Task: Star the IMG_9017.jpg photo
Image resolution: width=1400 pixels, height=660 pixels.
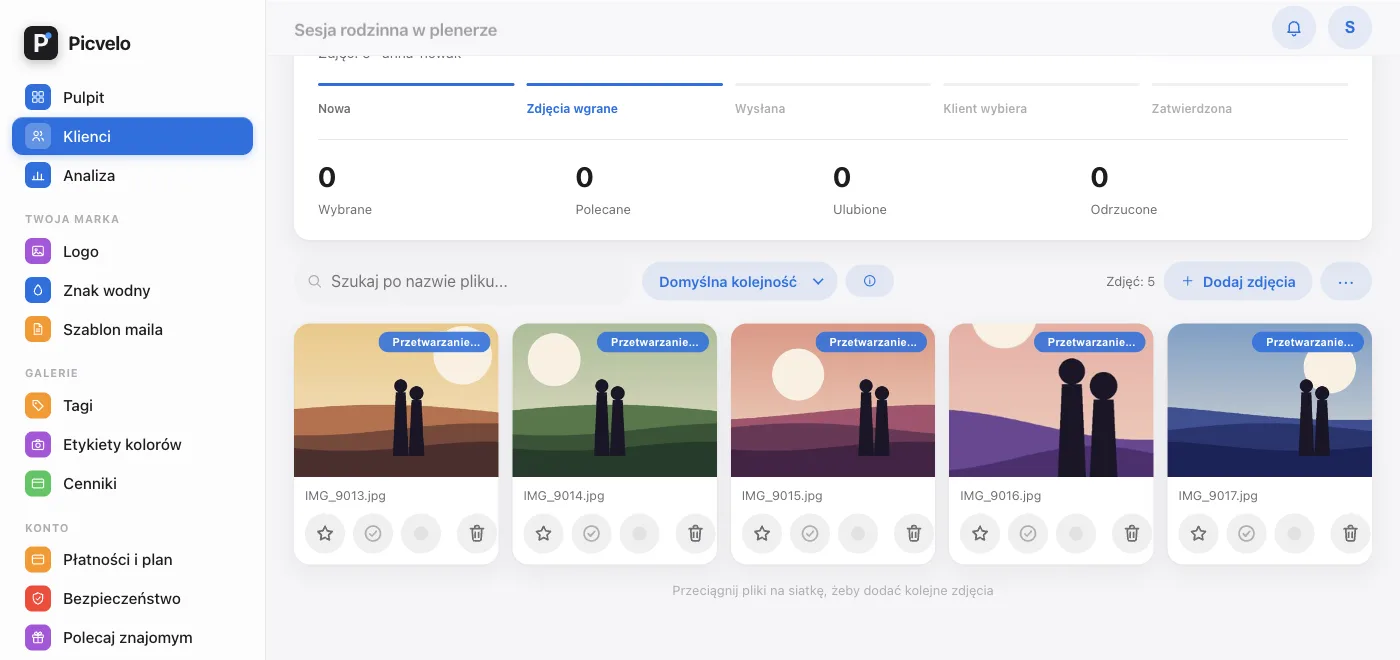Action: click(x=1199, y=534)
